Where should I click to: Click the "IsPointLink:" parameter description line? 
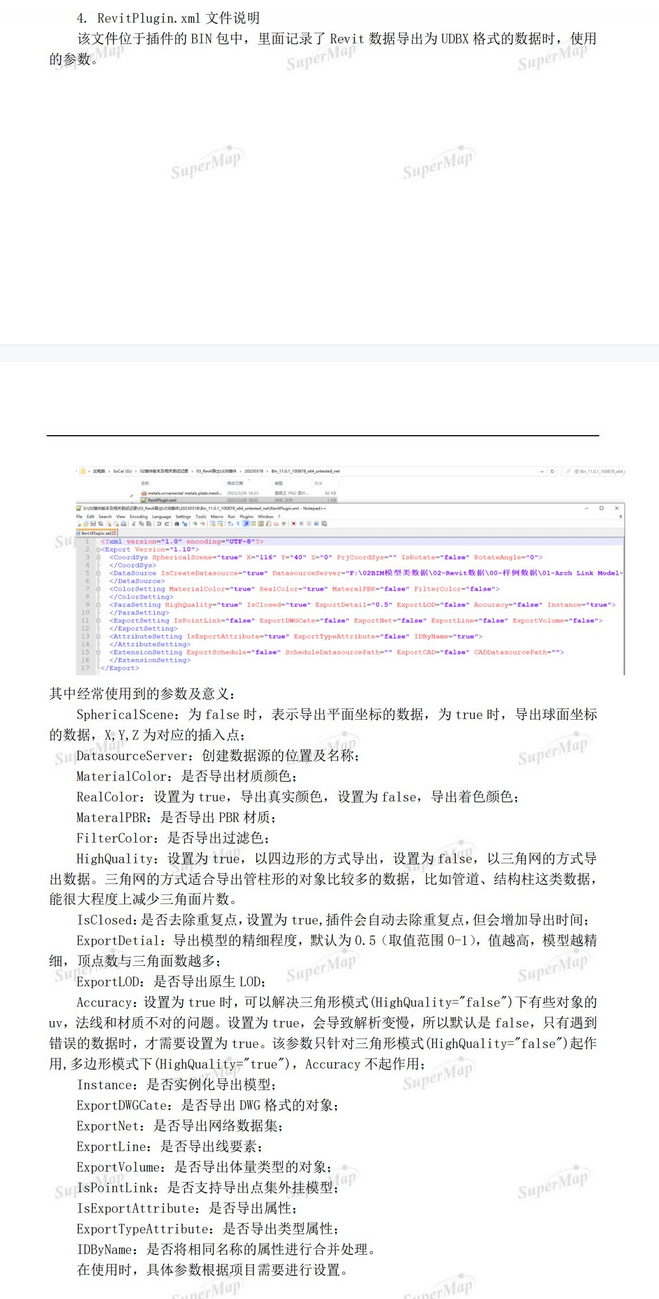click(208, 1187)
